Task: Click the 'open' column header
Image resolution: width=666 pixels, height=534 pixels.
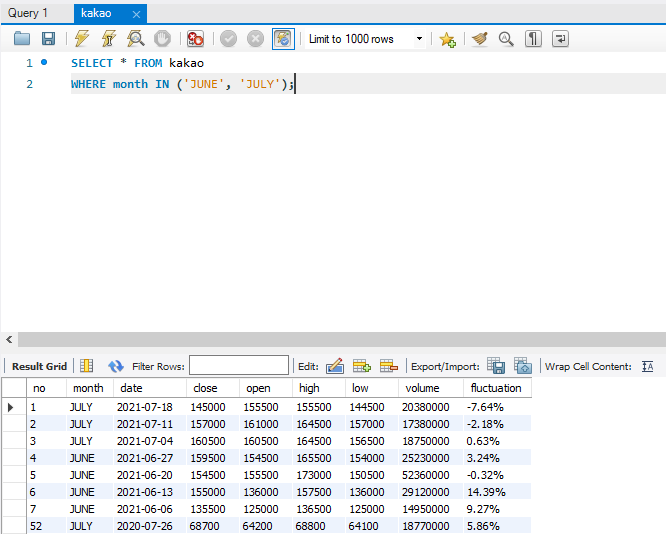Action: pyautogui.click(x=266, y=388)
